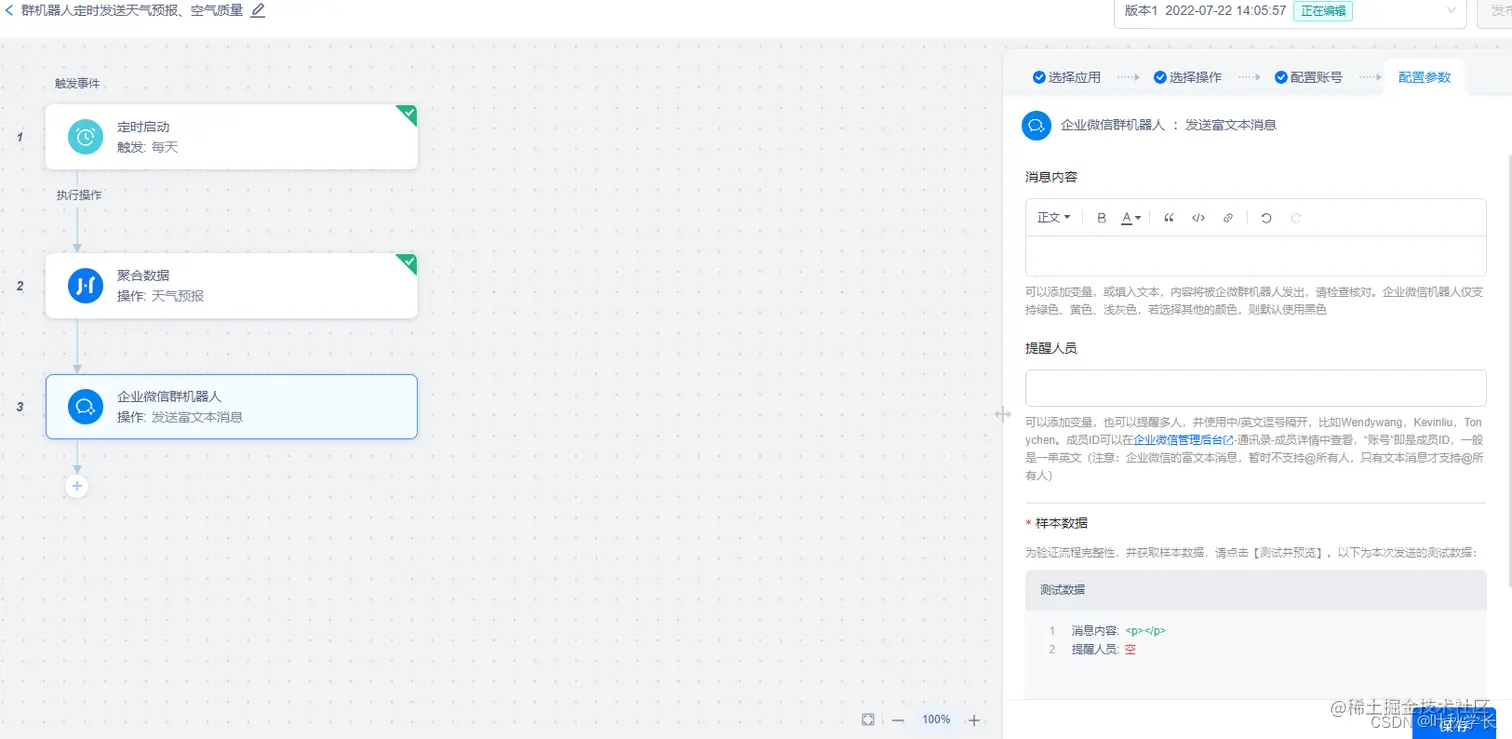Click the 100% zoom level value
1512x739 pixels.
(936, 720)
